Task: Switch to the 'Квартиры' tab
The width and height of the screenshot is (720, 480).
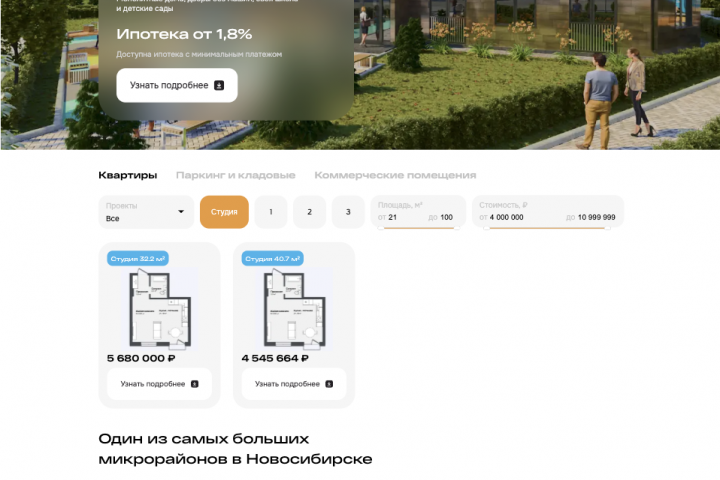Action: (x=128, y=175)
